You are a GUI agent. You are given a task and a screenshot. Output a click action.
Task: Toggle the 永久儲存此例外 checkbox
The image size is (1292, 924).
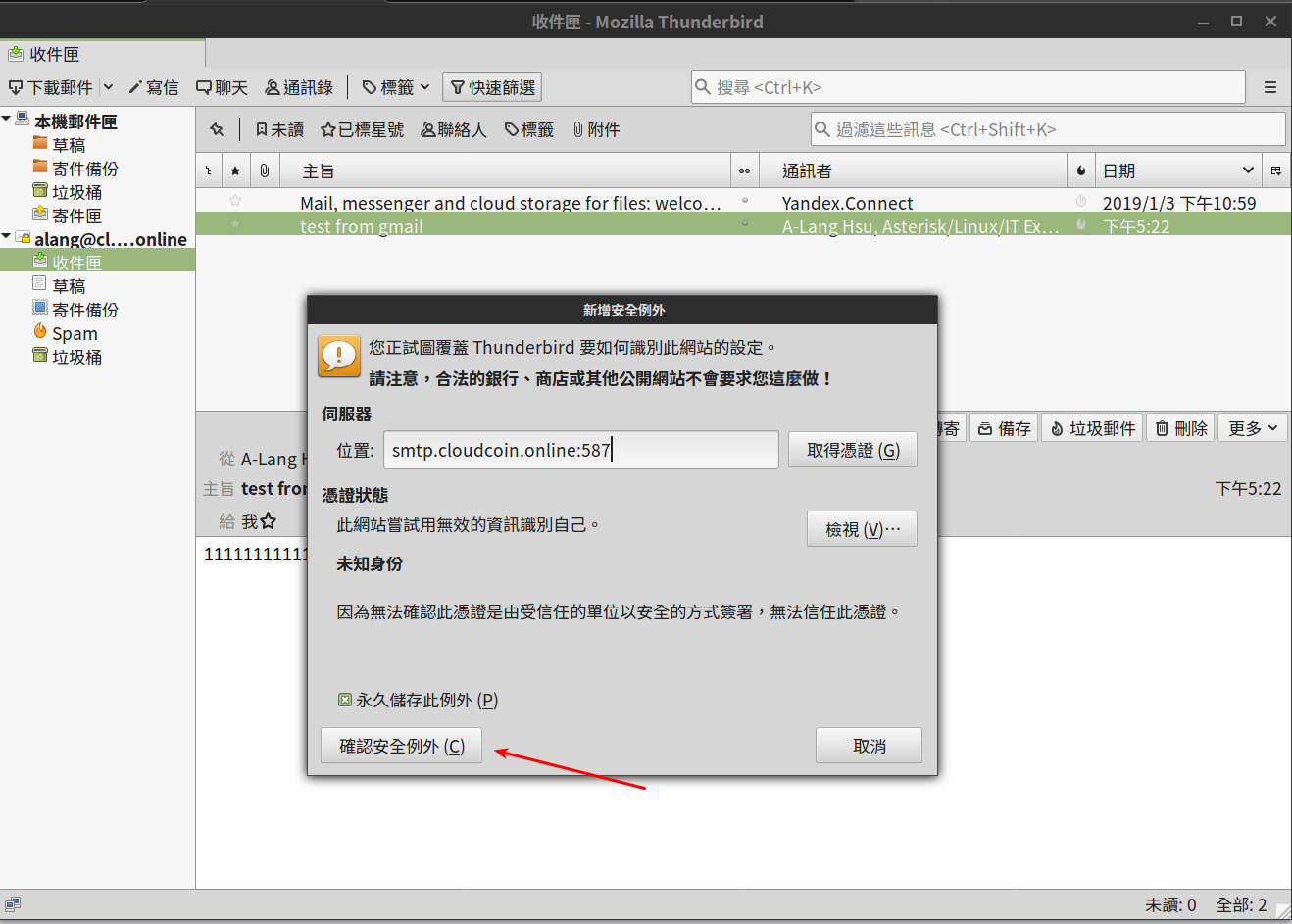pos(344,700)
